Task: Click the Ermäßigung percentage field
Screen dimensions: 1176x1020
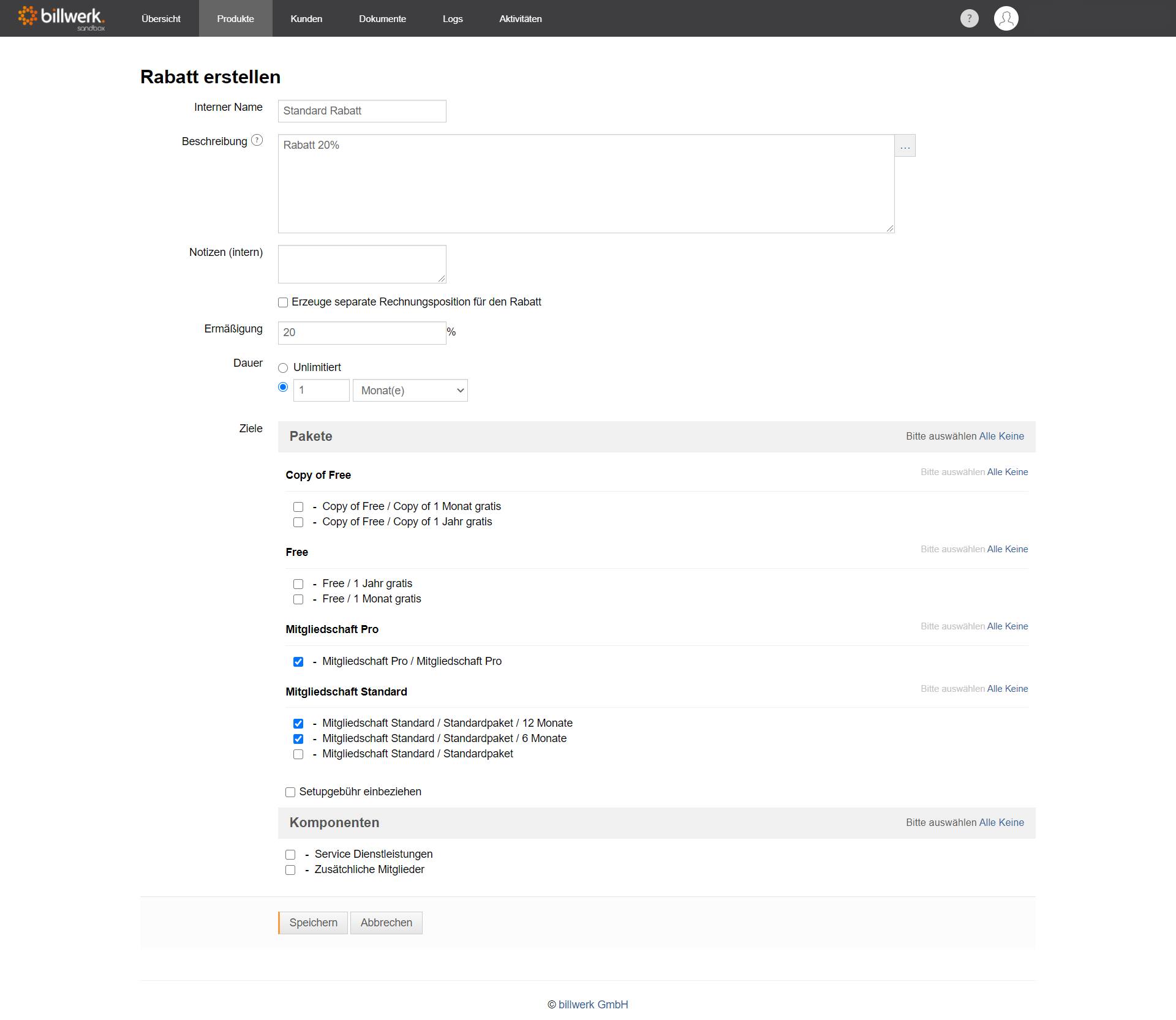Action: 362,332
